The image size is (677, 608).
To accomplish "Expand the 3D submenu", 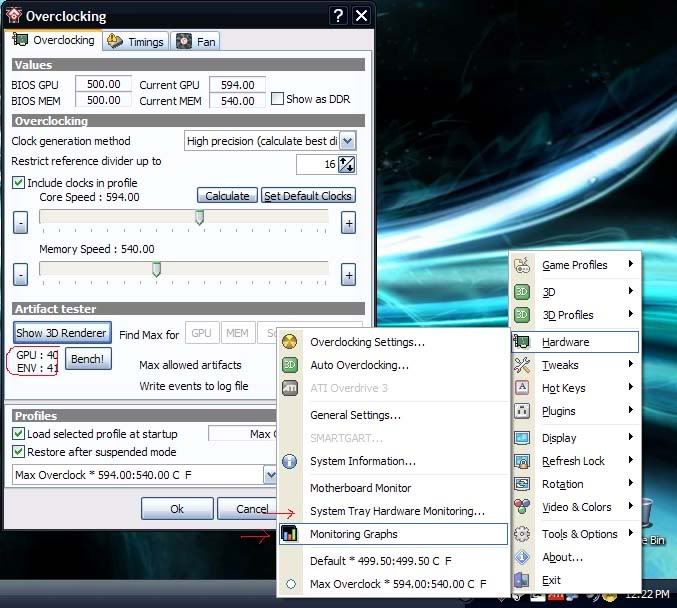I will [x=631, y=291].
